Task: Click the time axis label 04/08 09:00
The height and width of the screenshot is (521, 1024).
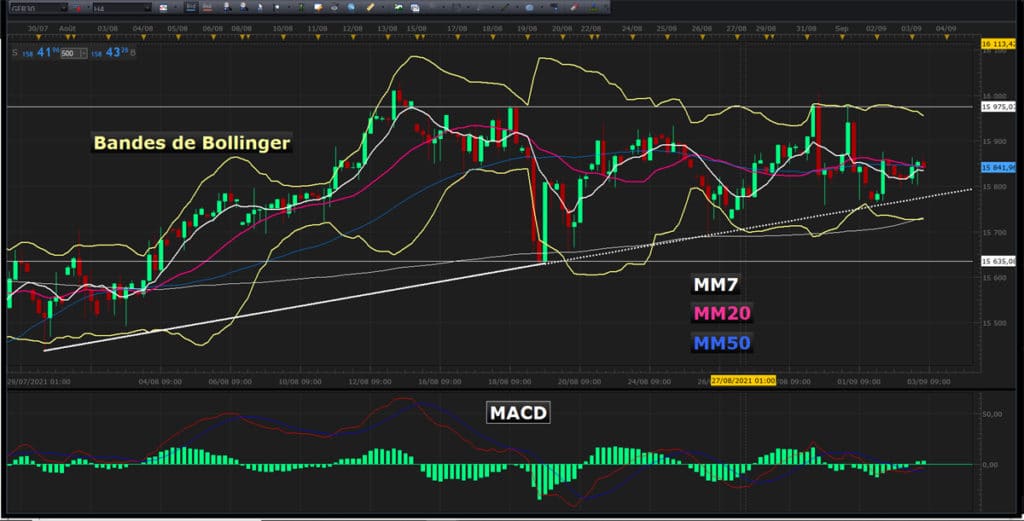Action: 160,381
